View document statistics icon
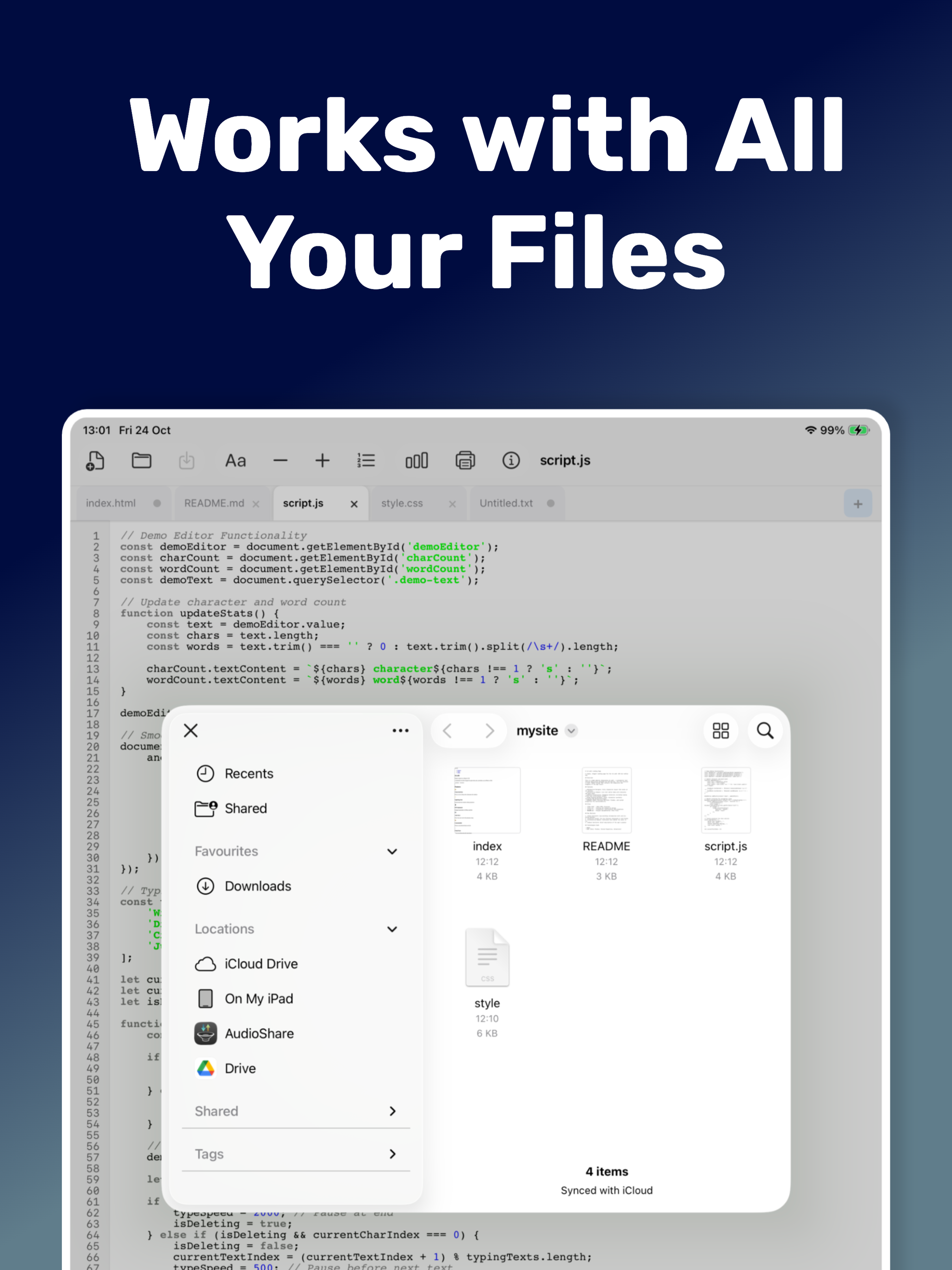 click(x=416, y=460)
